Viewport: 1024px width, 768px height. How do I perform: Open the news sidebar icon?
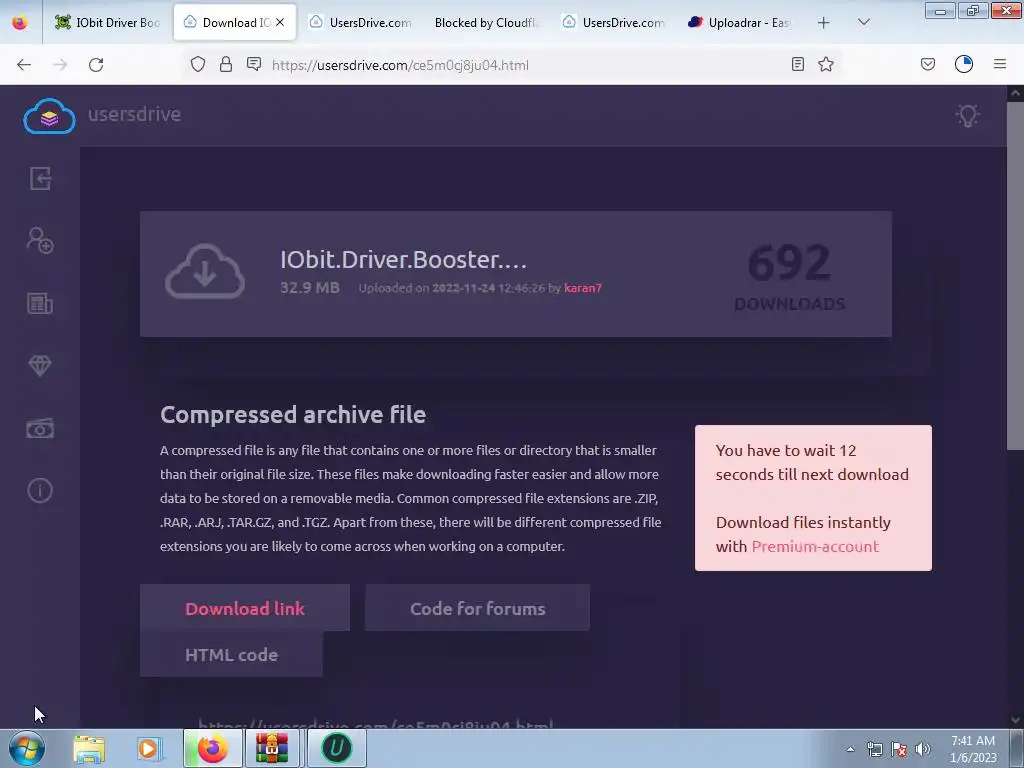coord(40,303)
